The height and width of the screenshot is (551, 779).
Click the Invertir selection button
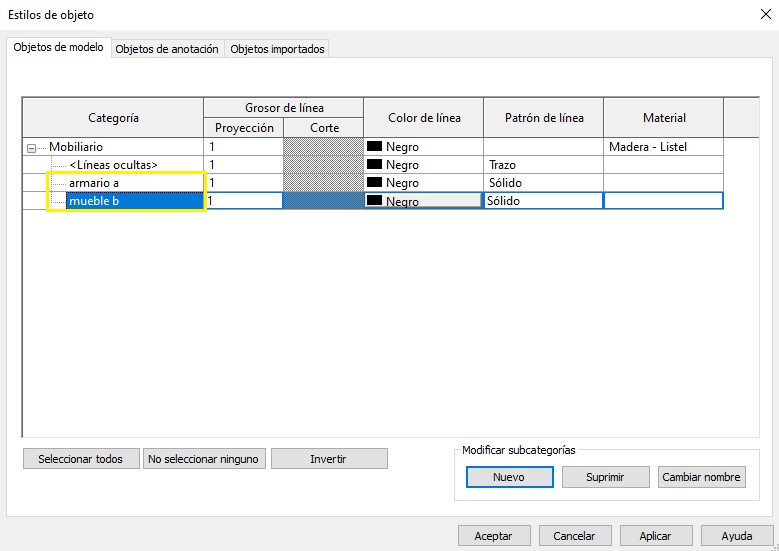pyautogui.click(x=329, y=459)
